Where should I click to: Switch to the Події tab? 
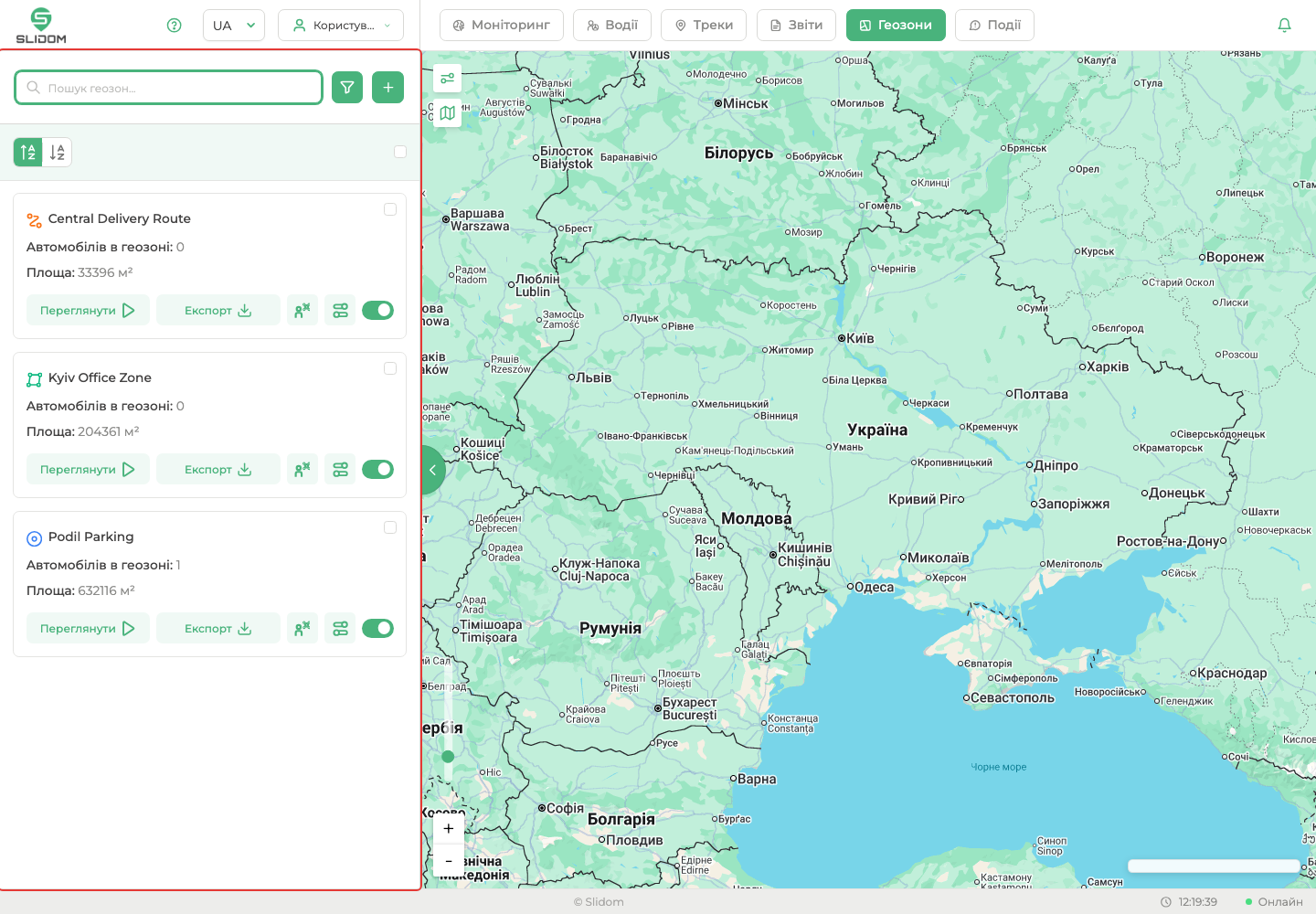point(994,26)
